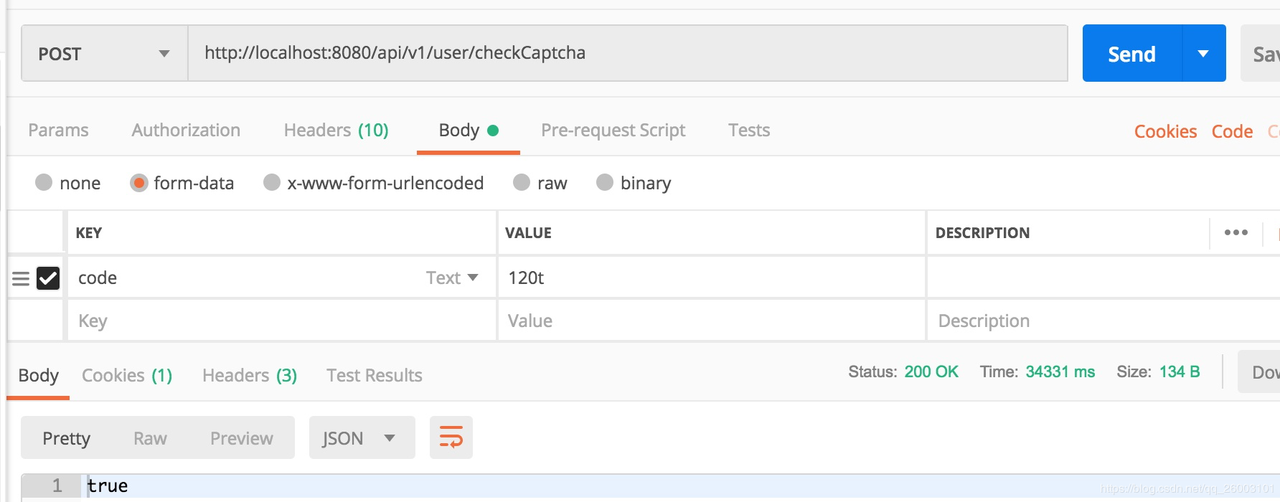The image size is (1280, 502).
Task: Open response Cookies (1) tab
Action: [x=127, y=375]
